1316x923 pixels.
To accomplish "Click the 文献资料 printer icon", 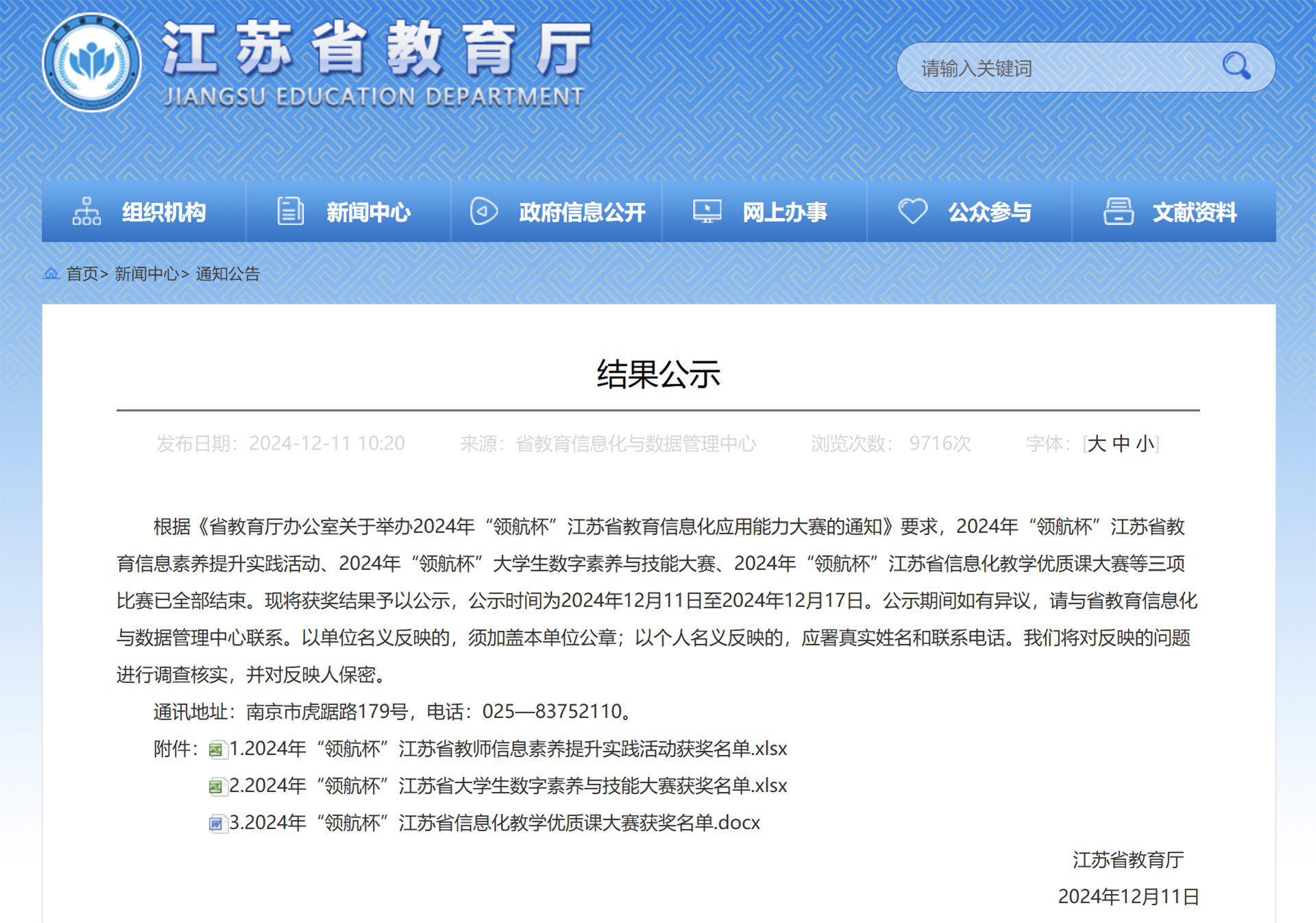I will click(x=1118, y=211).
